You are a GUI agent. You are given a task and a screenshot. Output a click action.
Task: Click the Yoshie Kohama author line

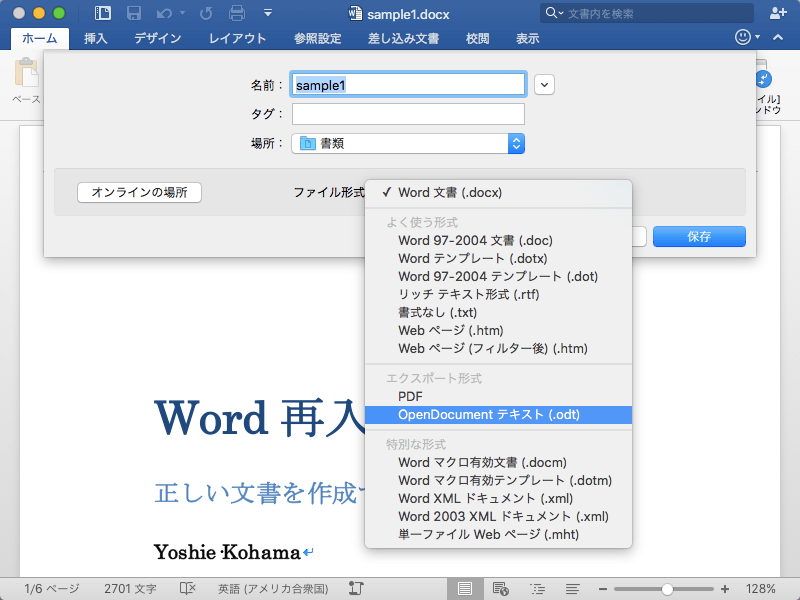(228, 553)
